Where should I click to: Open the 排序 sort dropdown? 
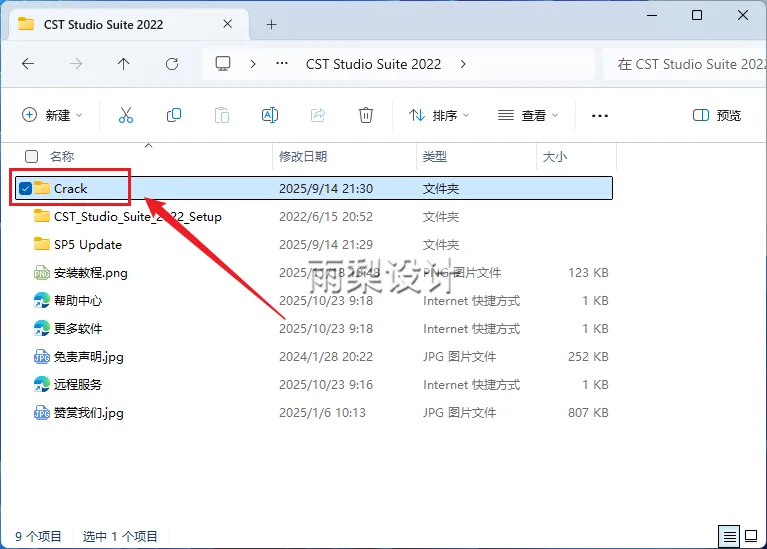[439, 115]
